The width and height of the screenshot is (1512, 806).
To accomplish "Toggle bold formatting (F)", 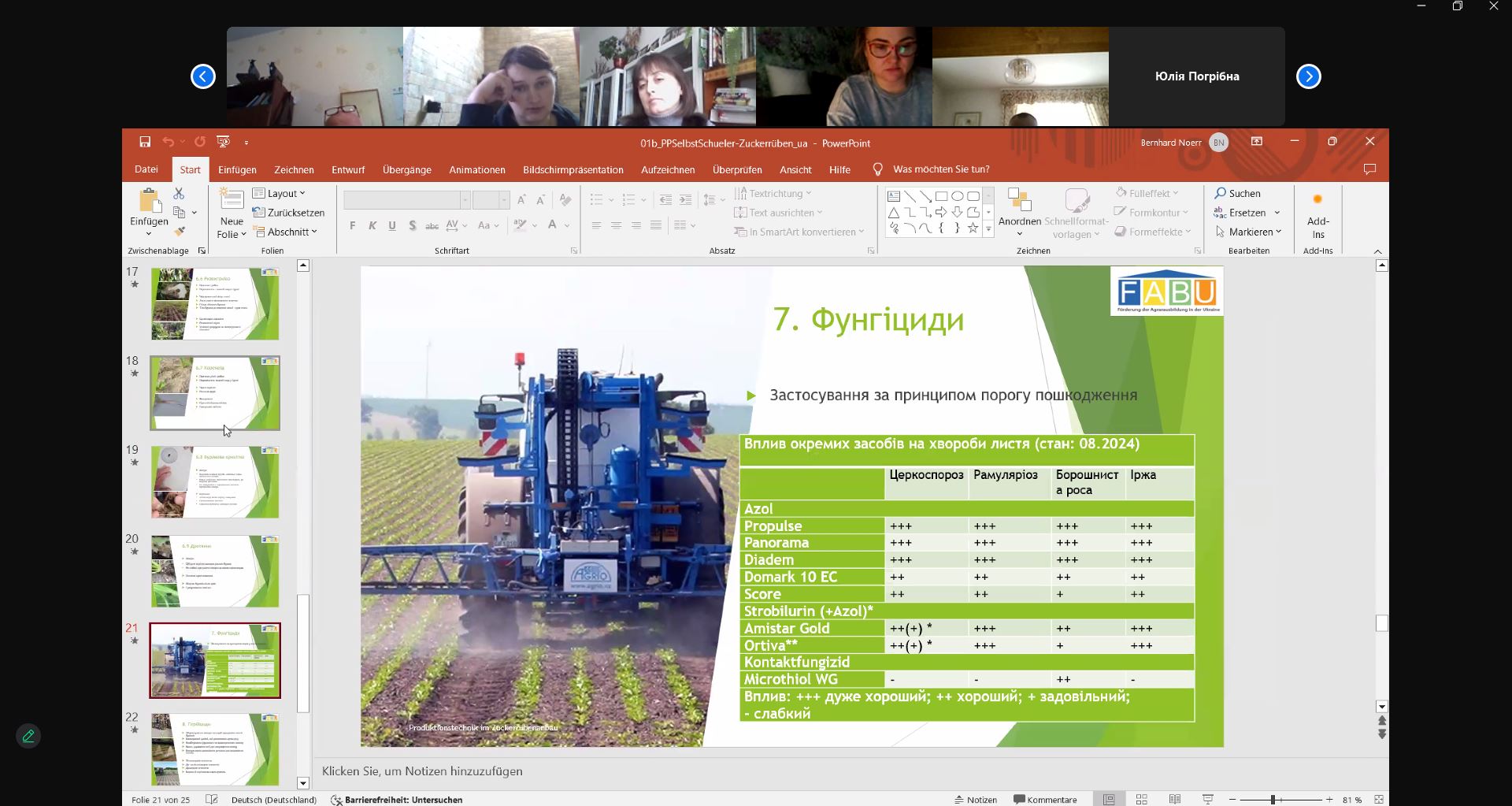I will point(352,226).
